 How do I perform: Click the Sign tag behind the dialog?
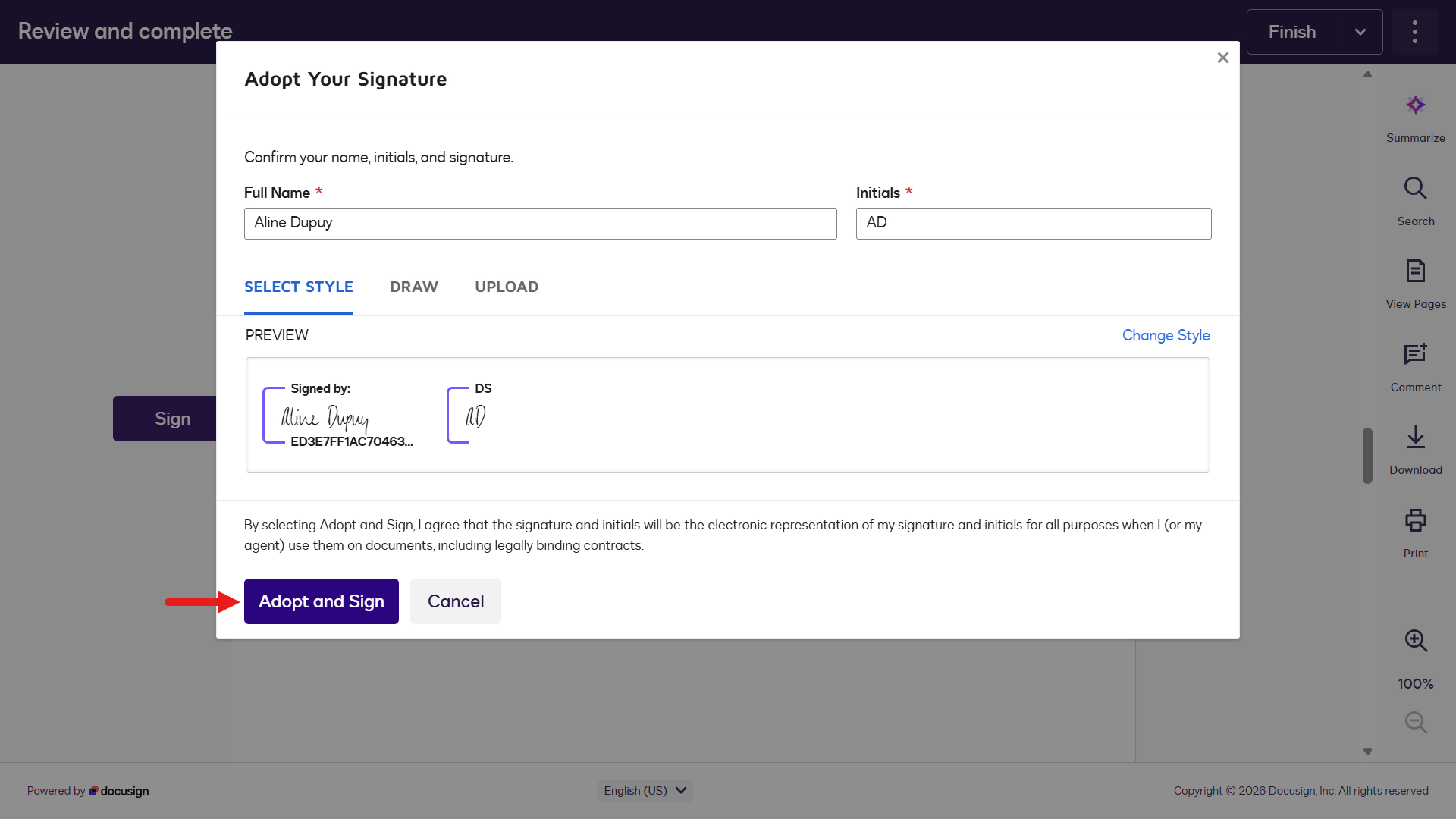click(x=165, y=419)
